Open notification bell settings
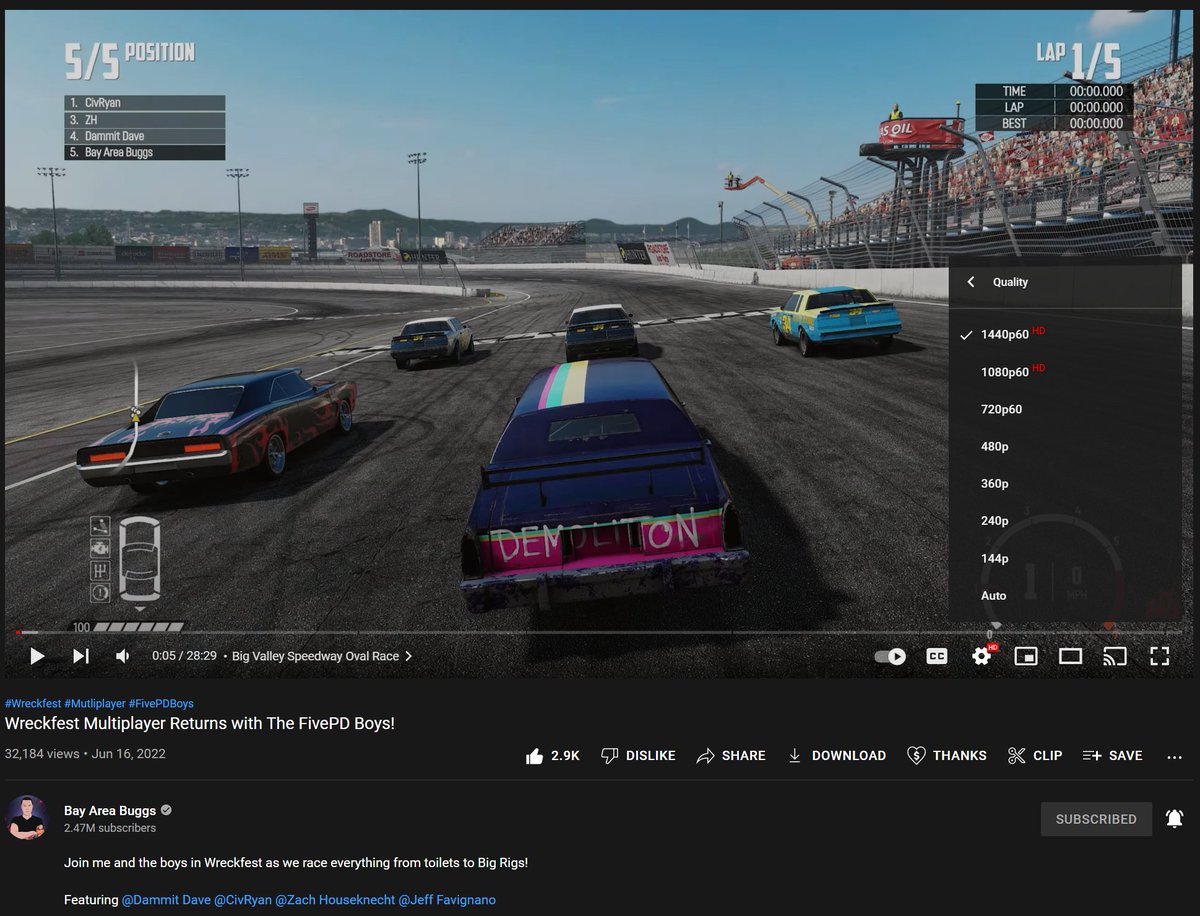The height and width of the screenshot is (916, 1200). point(1174,819)
